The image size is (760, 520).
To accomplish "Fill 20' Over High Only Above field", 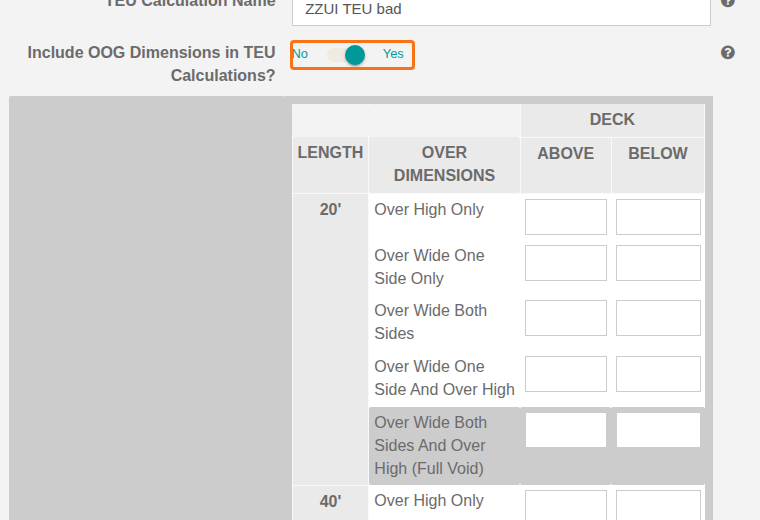I will click(566, 217).
